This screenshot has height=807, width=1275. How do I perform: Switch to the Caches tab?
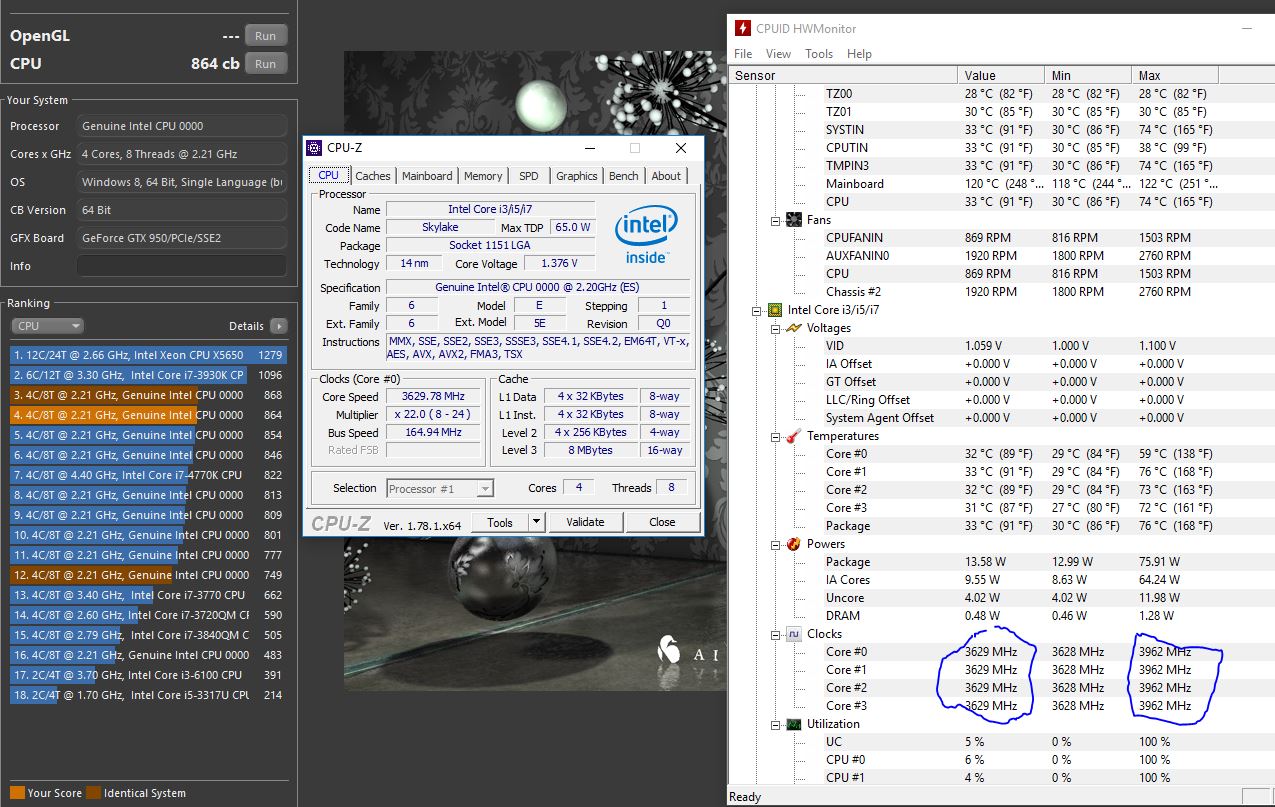tap(373, 176)
